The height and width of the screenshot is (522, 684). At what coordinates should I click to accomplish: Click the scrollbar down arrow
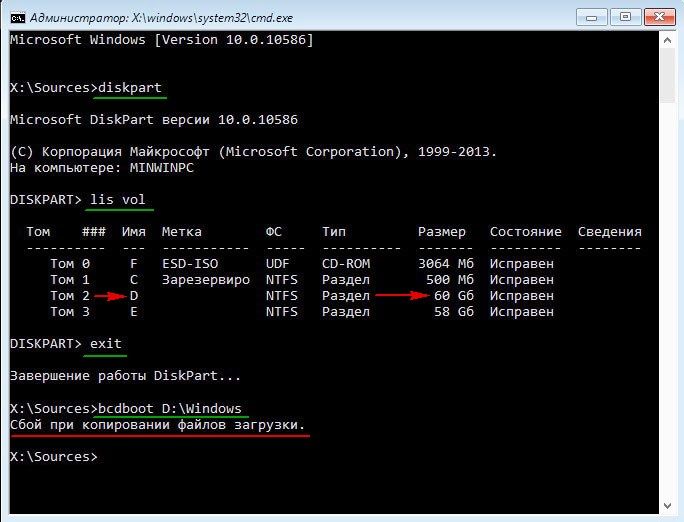coord(668,505)
